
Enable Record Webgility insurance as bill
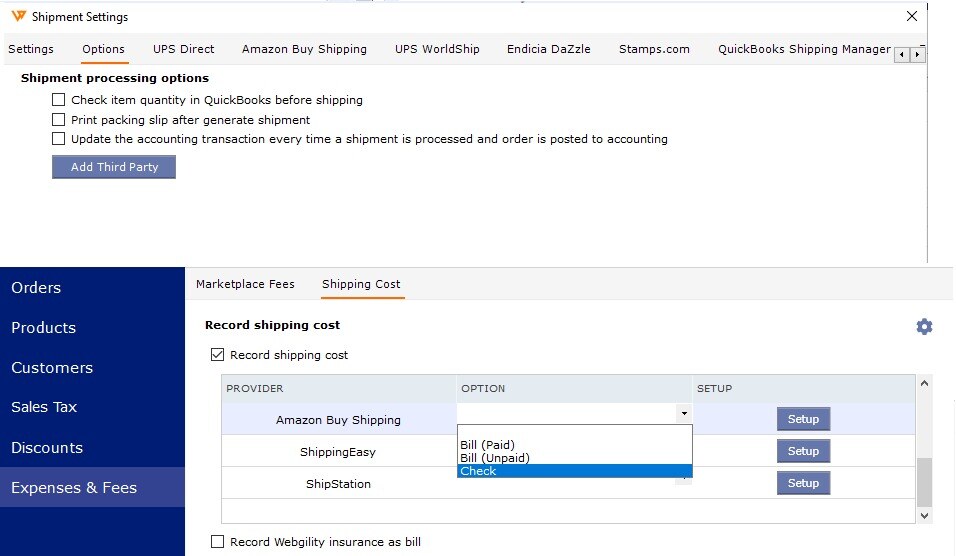[x=217, y=541]
